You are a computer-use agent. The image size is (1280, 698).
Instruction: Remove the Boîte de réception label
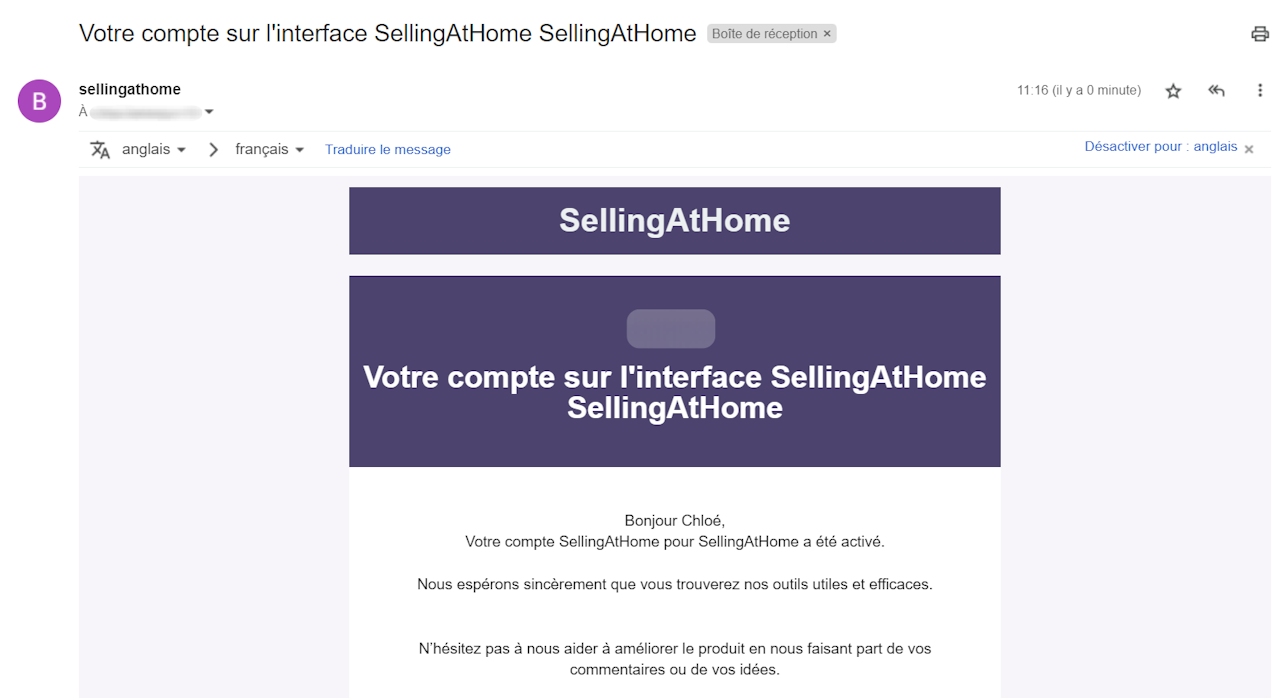[827, 34]
